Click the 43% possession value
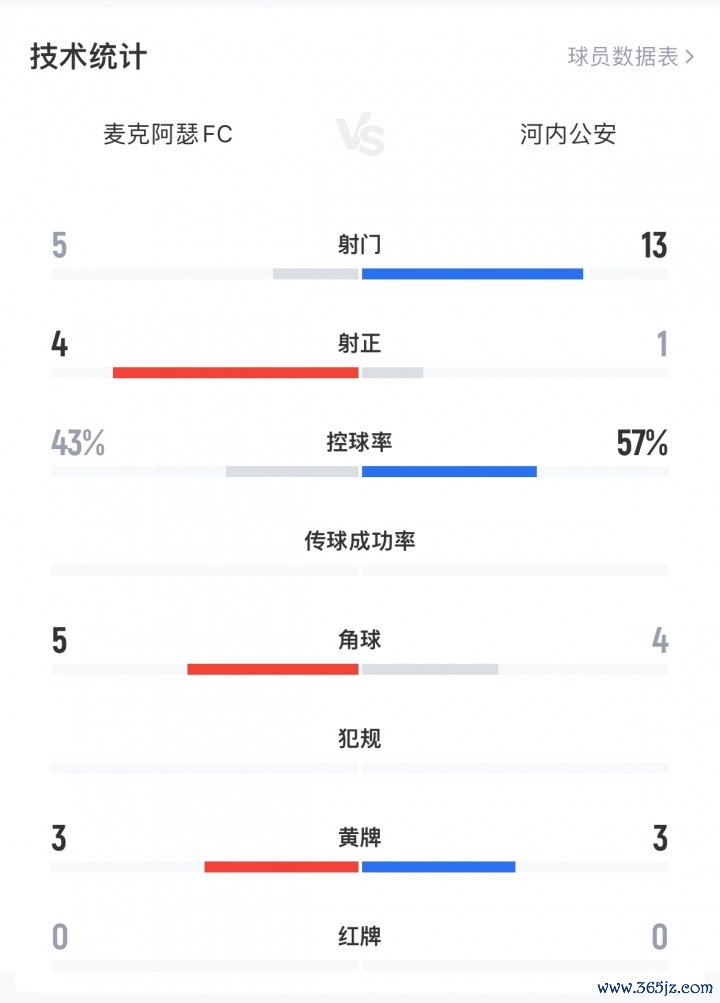The image size is (720, 1003). [78, 443]
